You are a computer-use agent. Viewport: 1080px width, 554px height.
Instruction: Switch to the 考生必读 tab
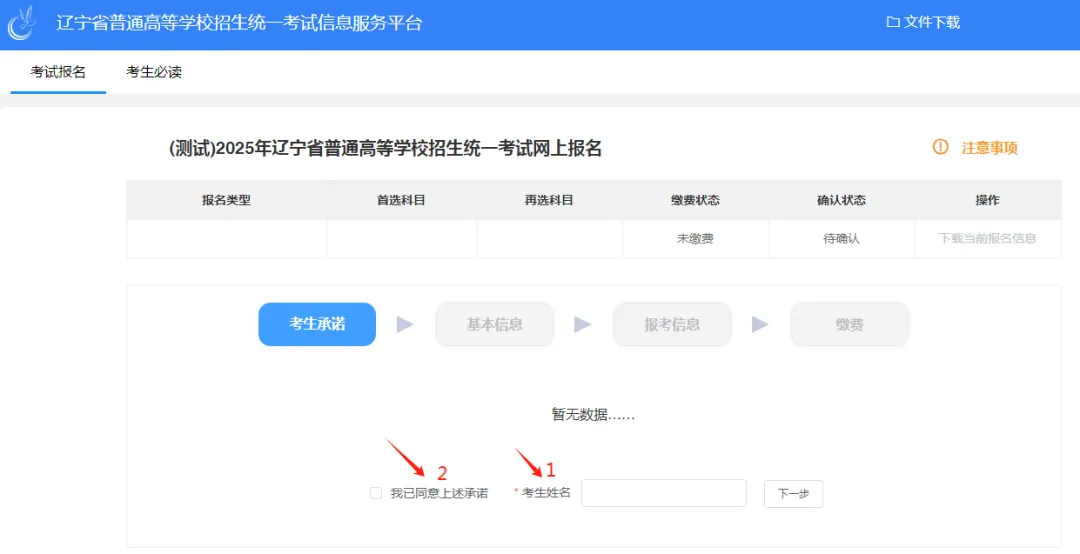click(154, 72)
